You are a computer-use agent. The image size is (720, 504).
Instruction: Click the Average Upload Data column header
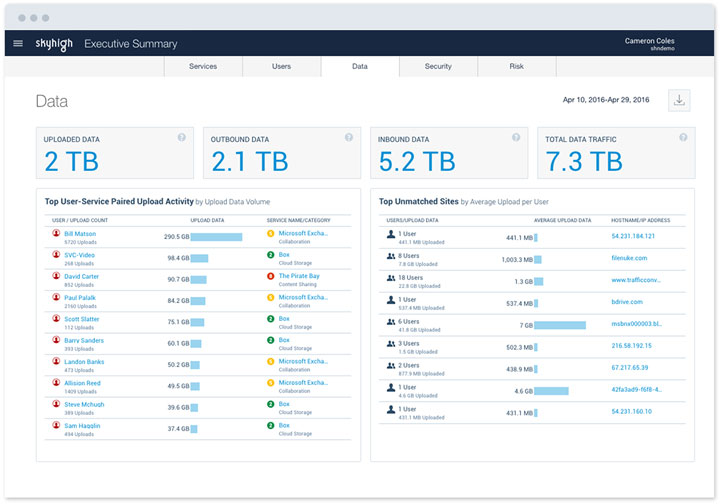562,220
